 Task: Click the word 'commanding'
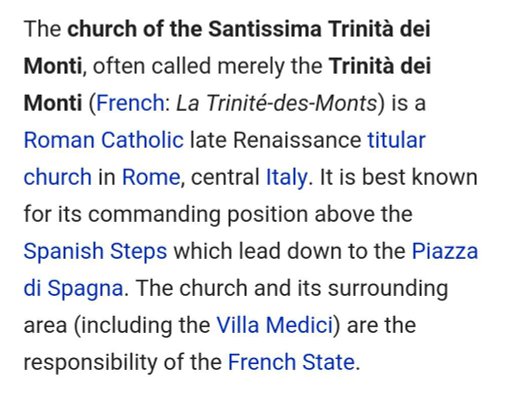154,214
